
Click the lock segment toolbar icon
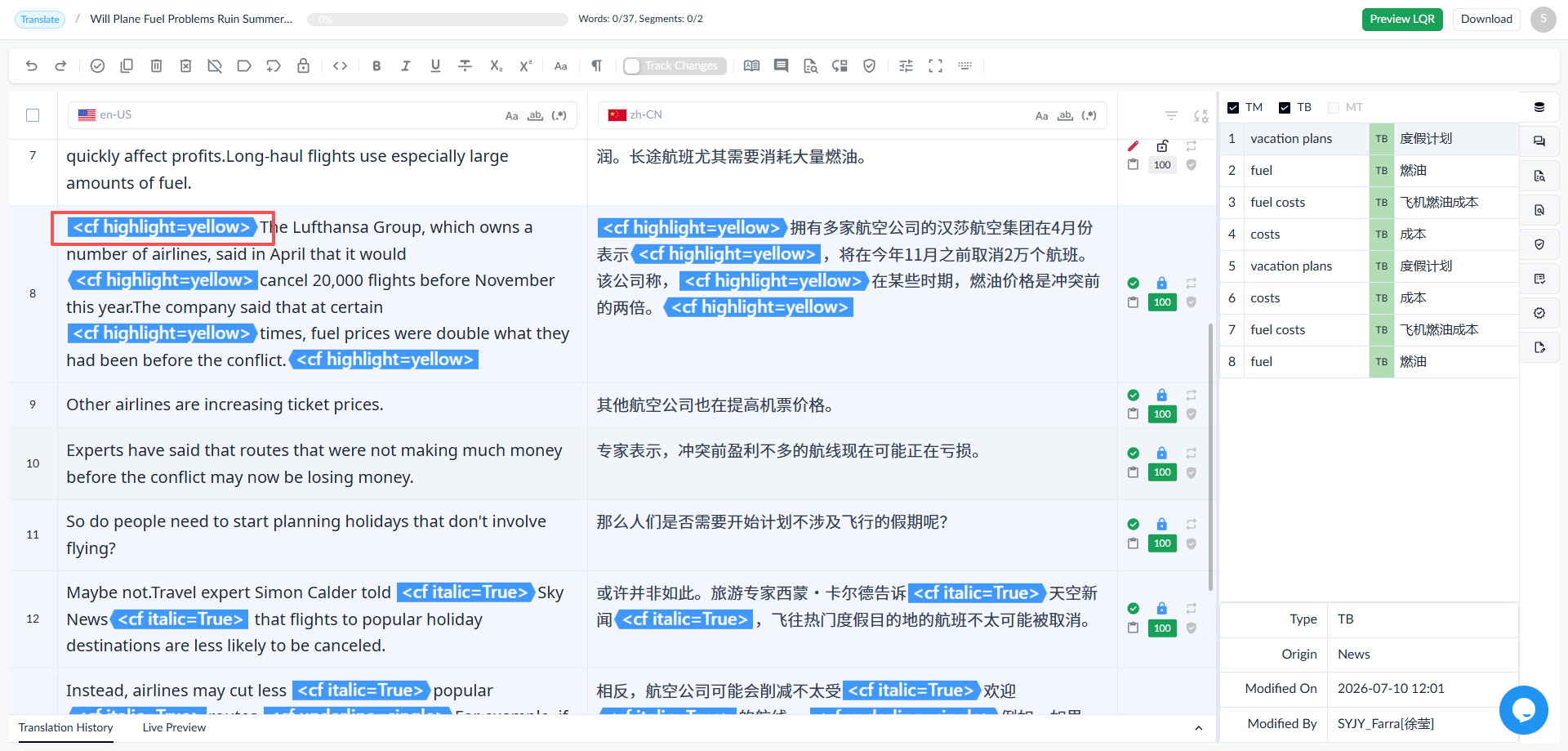(303, 66)
